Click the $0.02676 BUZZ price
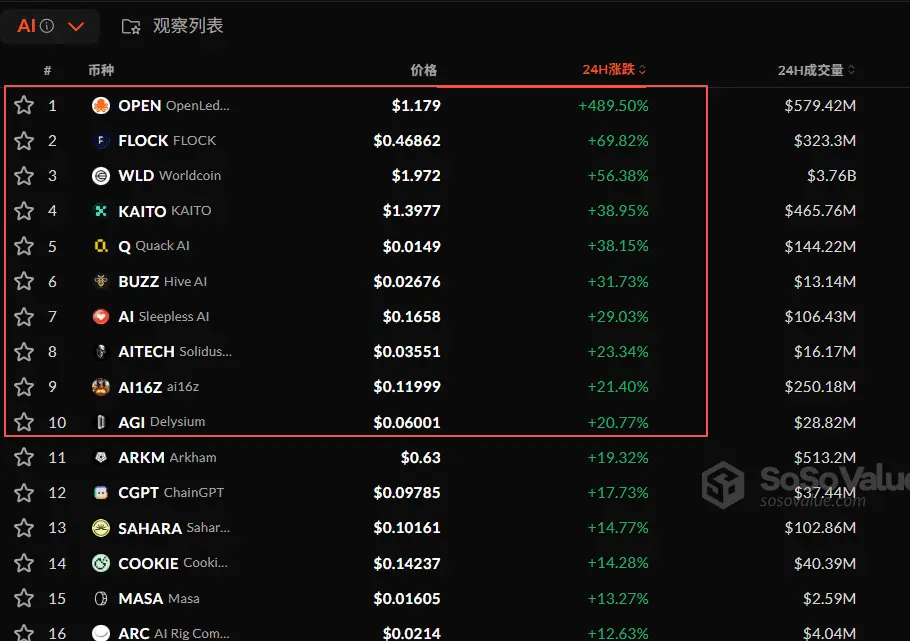910x641 pixels. tap(407, 282)
